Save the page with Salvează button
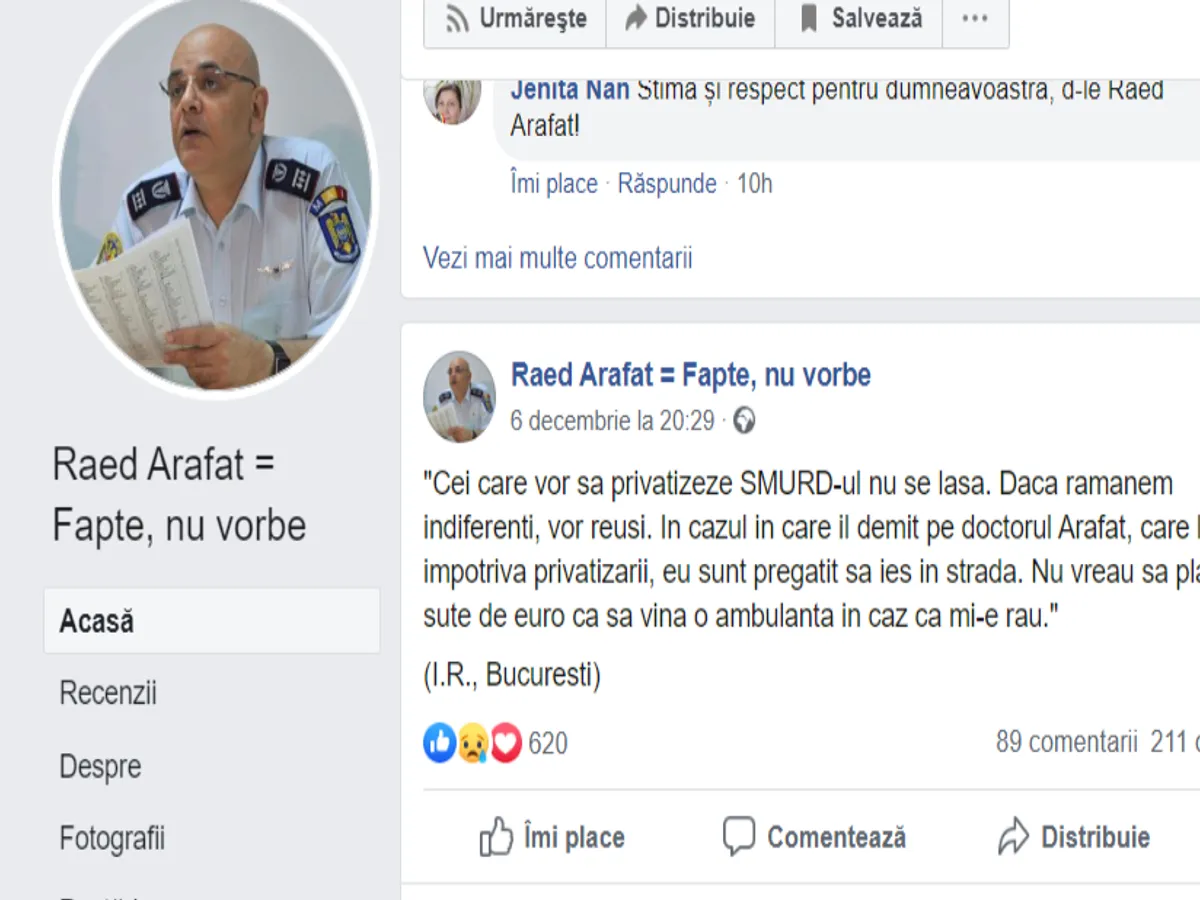 [x=859, y=18]
